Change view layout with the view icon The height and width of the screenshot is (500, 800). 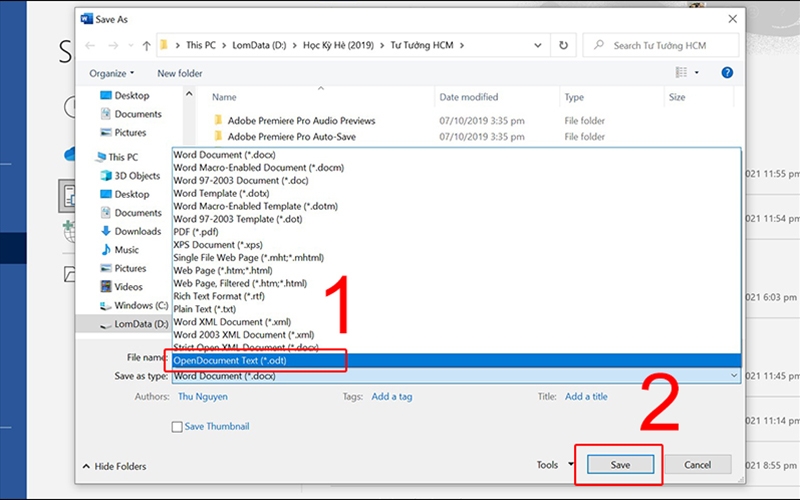coord(682,73)
